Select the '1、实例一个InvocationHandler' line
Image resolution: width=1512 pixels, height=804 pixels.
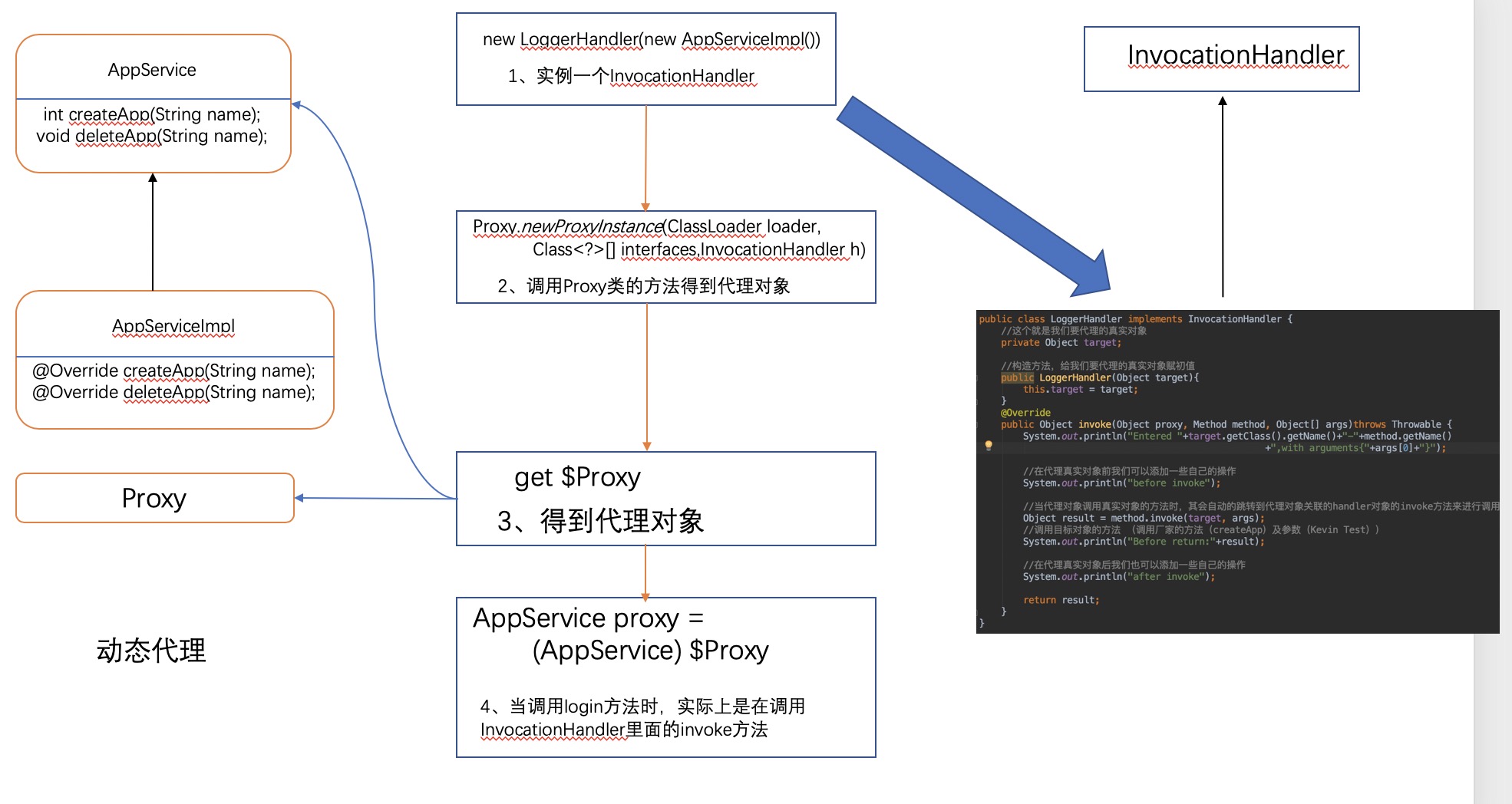pyautogui.click(x=631, y=76)
